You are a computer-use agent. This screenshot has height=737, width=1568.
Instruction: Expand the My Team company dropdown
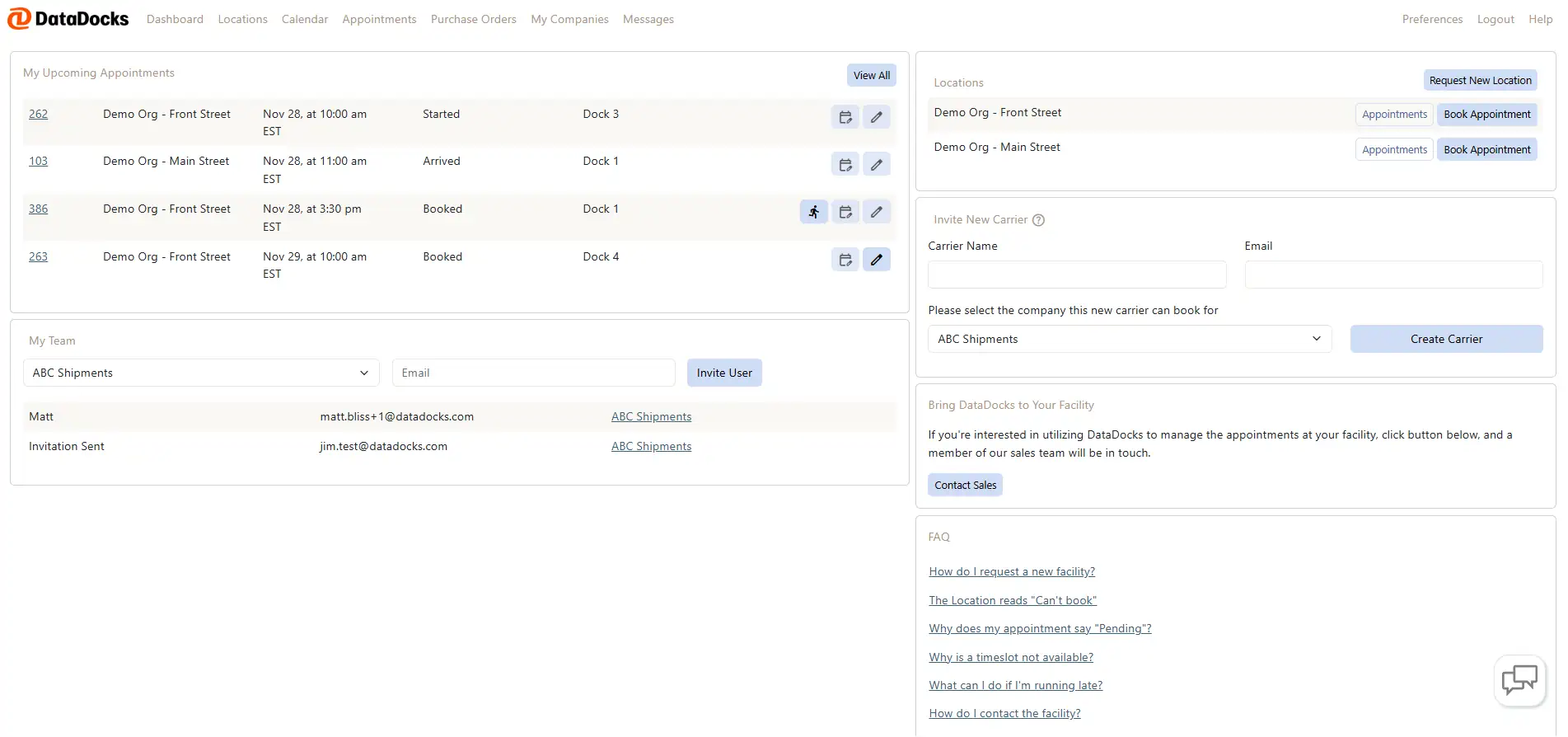(x=201, y=373)
